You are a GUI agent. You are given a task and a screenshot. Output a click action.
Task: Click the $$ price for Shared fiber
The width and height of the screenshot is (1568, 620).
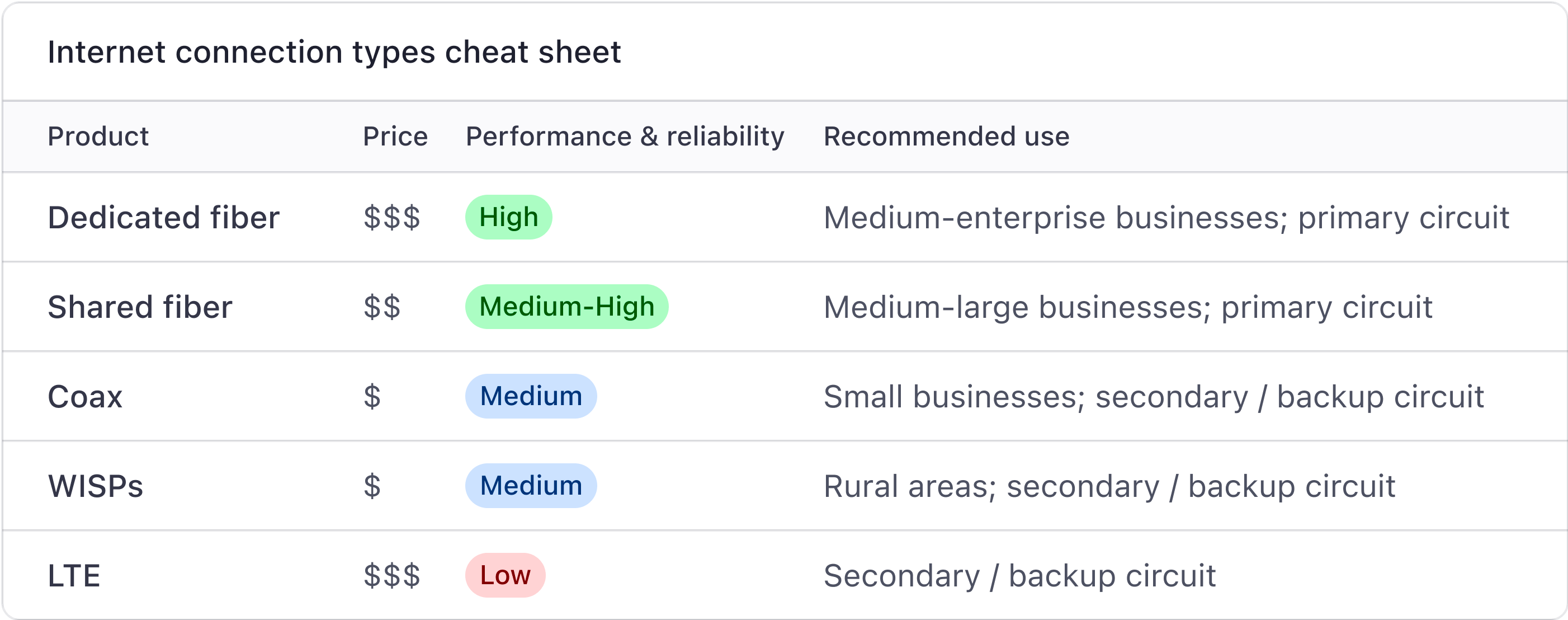[382, 307]
